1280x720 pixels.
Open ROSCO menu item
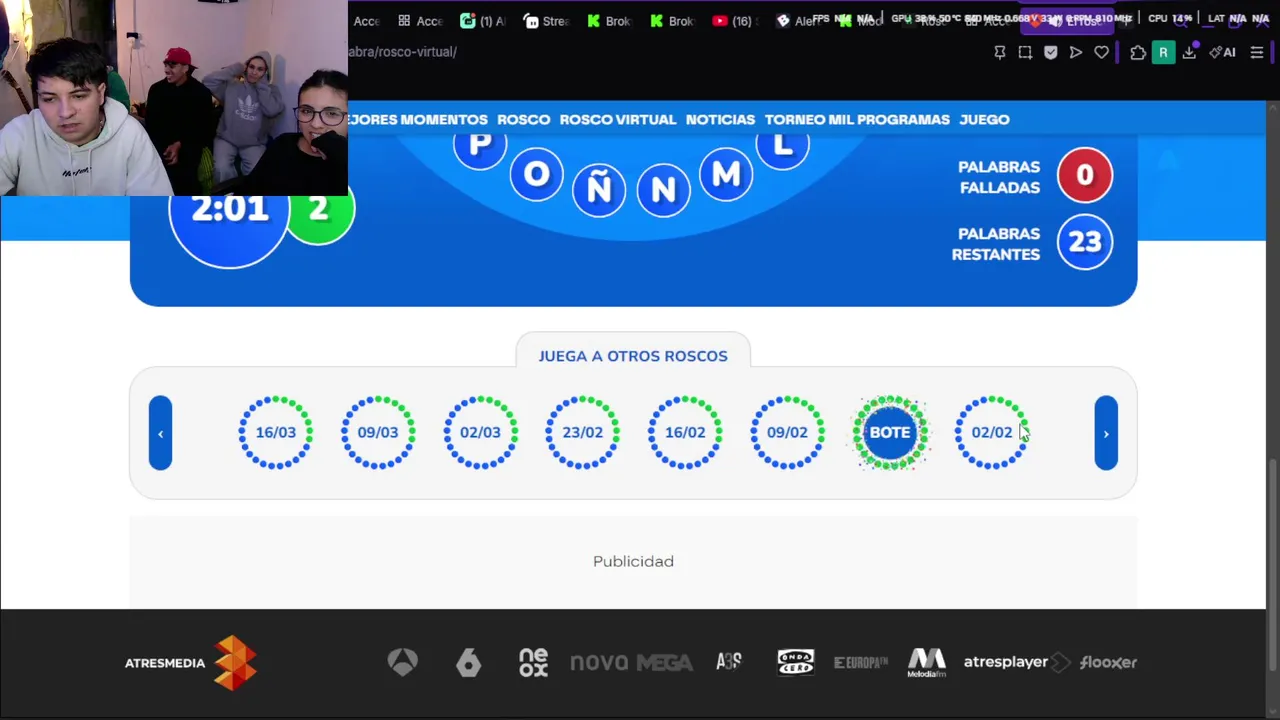524,119
